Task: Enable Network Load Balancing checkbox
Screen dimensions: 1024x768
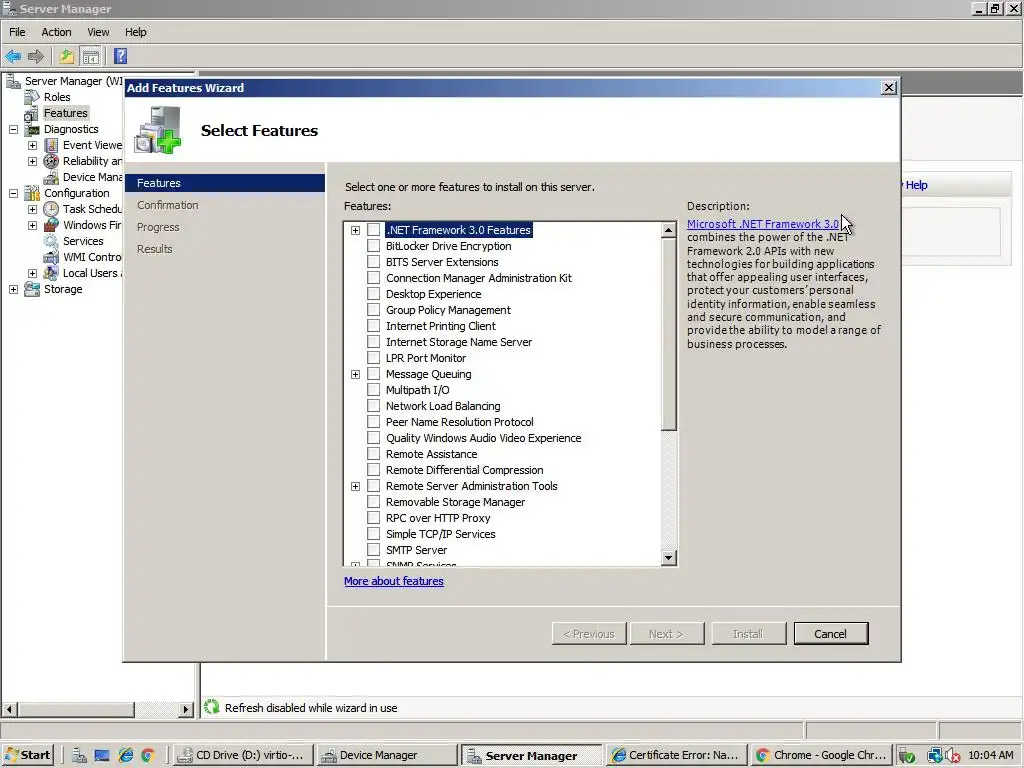Action: click(x=374, y=406)
